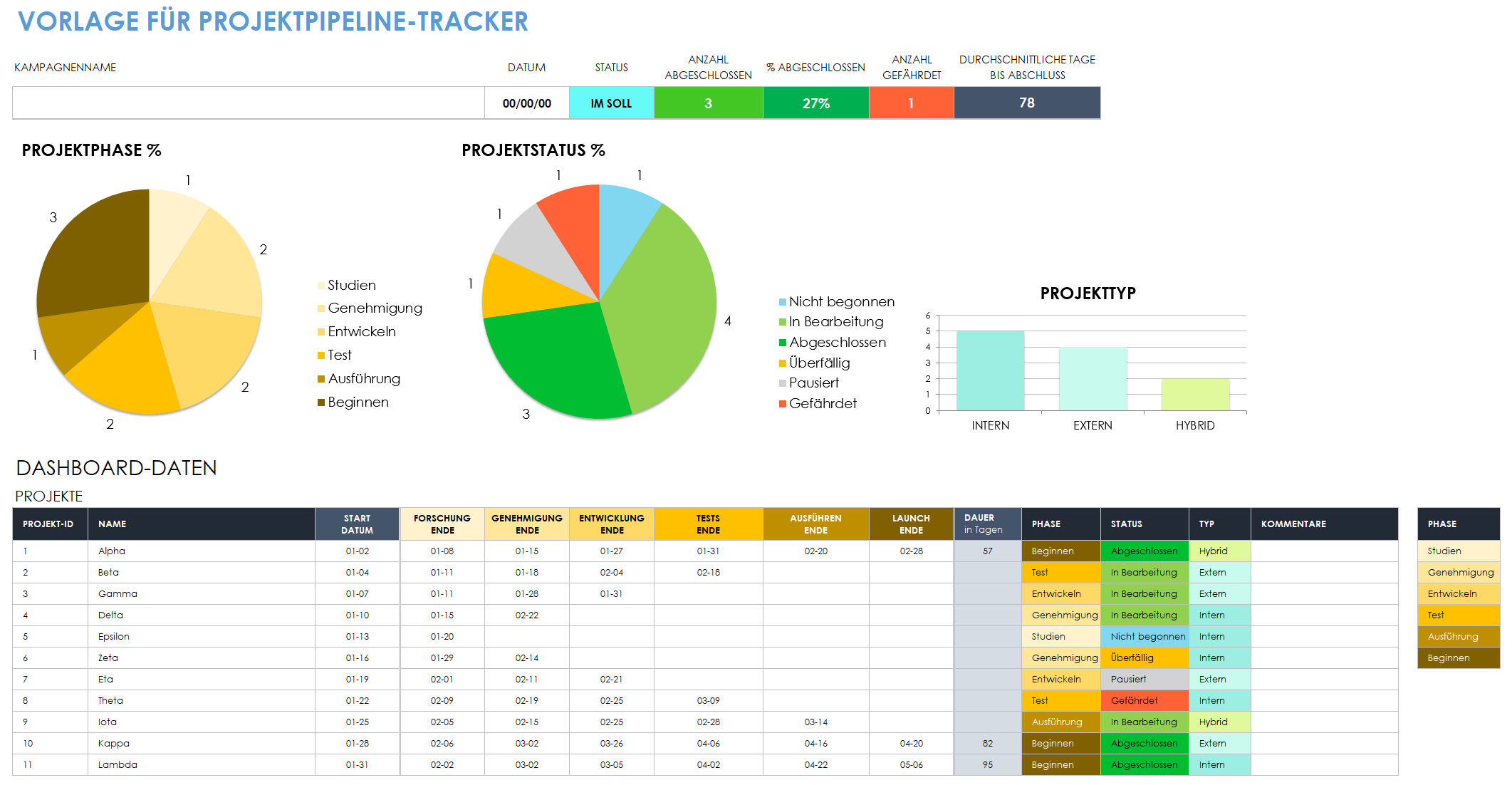Click the Iota row Ausführen Ende 03-14
This screenshot has width=1512, height=785.
click(x=816, y=722)
